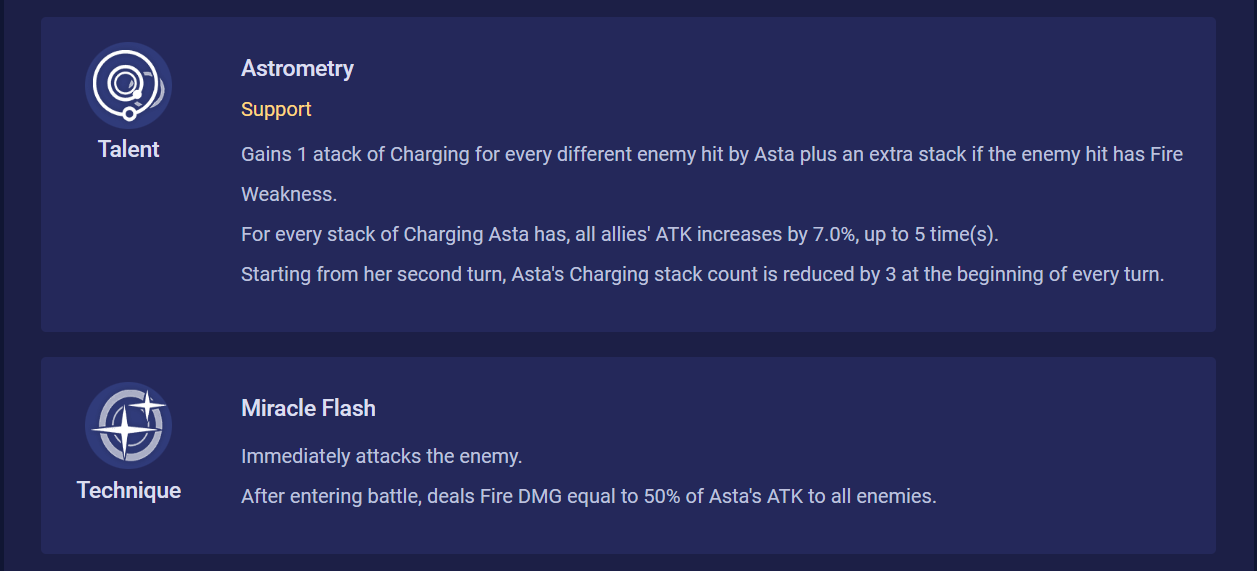The width and height of the screenshot is (1257, 571).
Task: Click the 'Immediately attacks the enemy' line
Action: tap(382, 456)
